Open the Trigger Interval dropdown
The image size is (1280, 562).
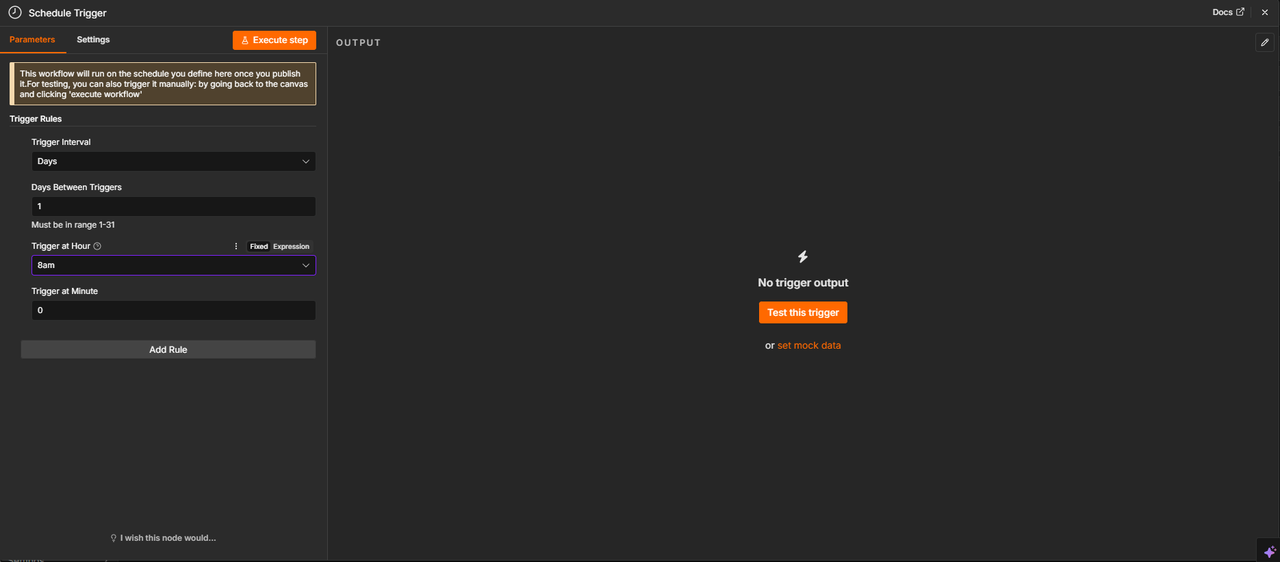click(x=173, y=161)
